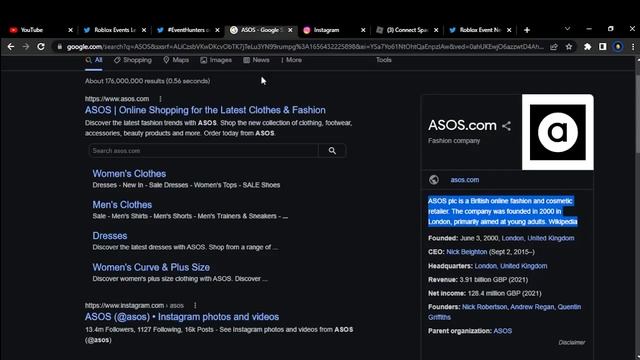This screenshot has width=640, height=360.
Task: Click share icon beside ASOS.com heading
Action: pos(506,126)
